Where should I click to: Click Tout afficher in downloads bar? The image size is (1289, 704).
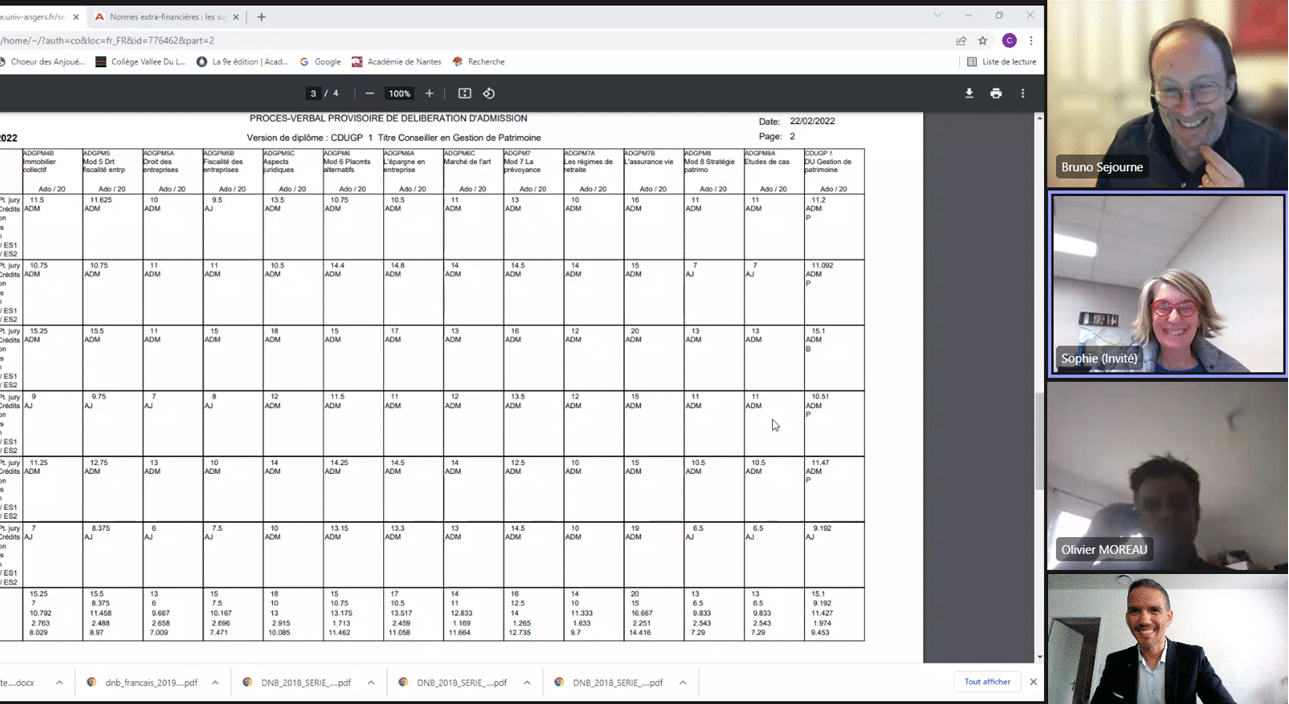tap(987, 682)
